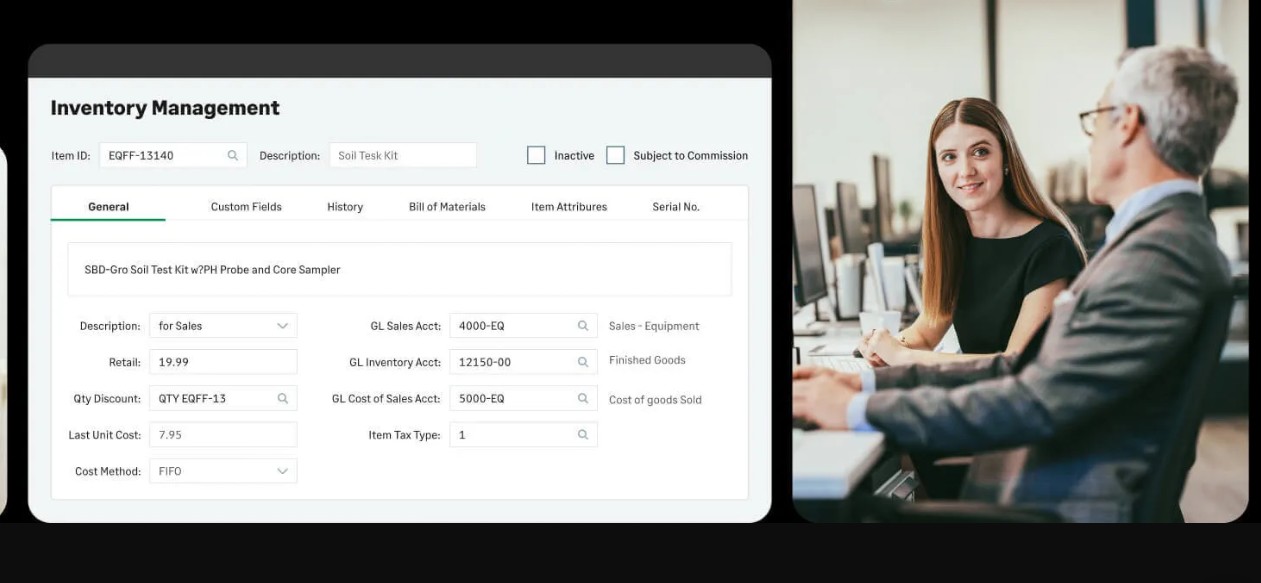Switch to the Custom Fields tab
Viewport: 1261px width, 583px height.
pyautogui.click(x=246, y=207)
